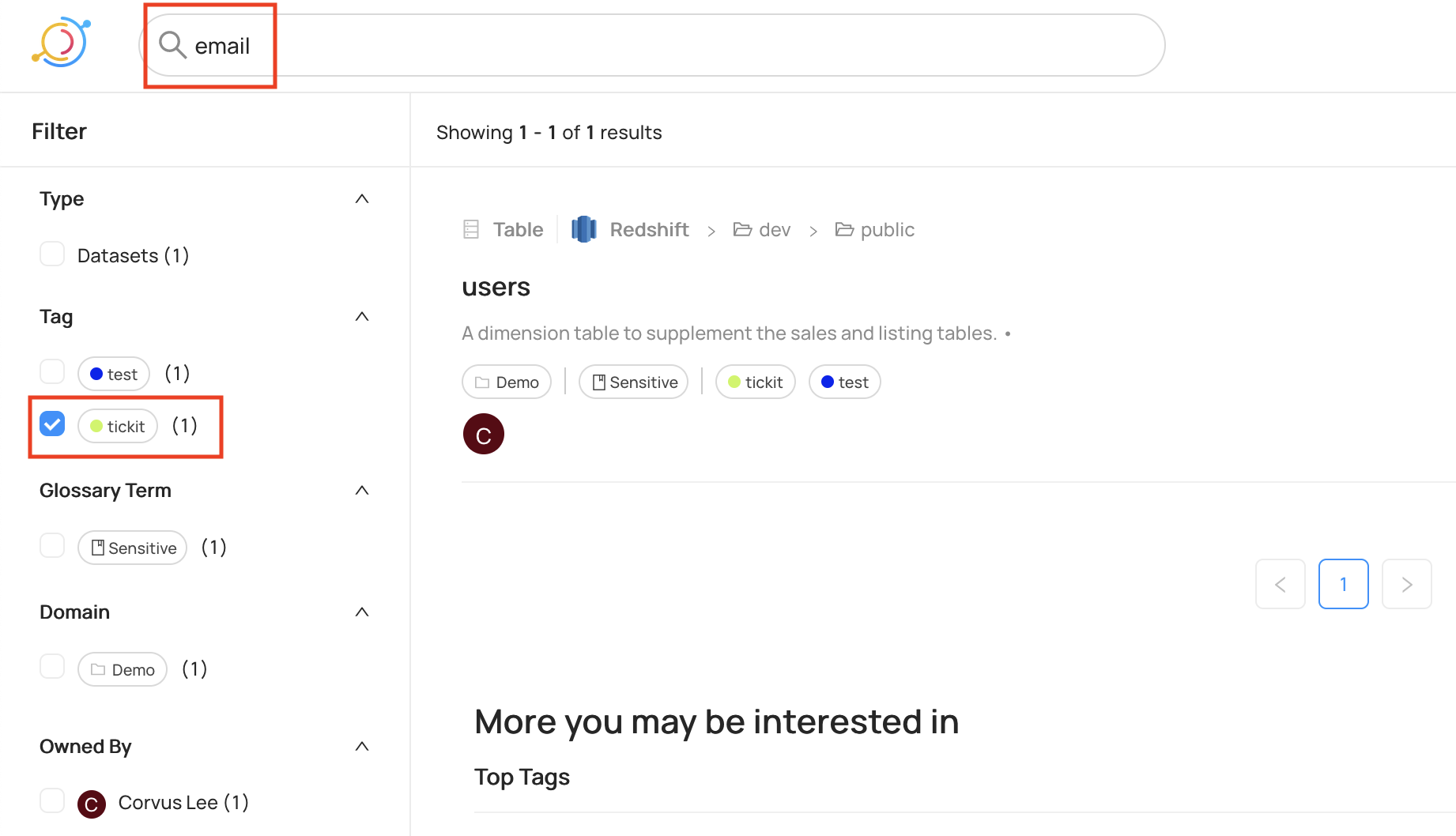Click the app logo icon

pos(61,43)
